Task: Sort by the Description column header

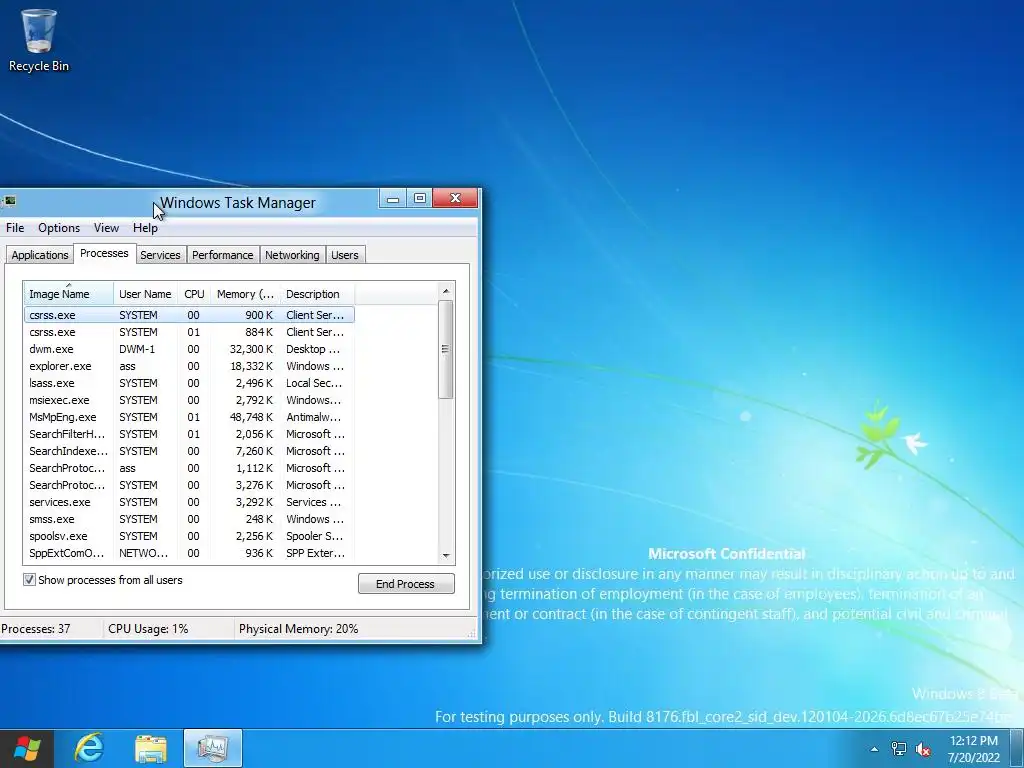Action: point(317,294)
